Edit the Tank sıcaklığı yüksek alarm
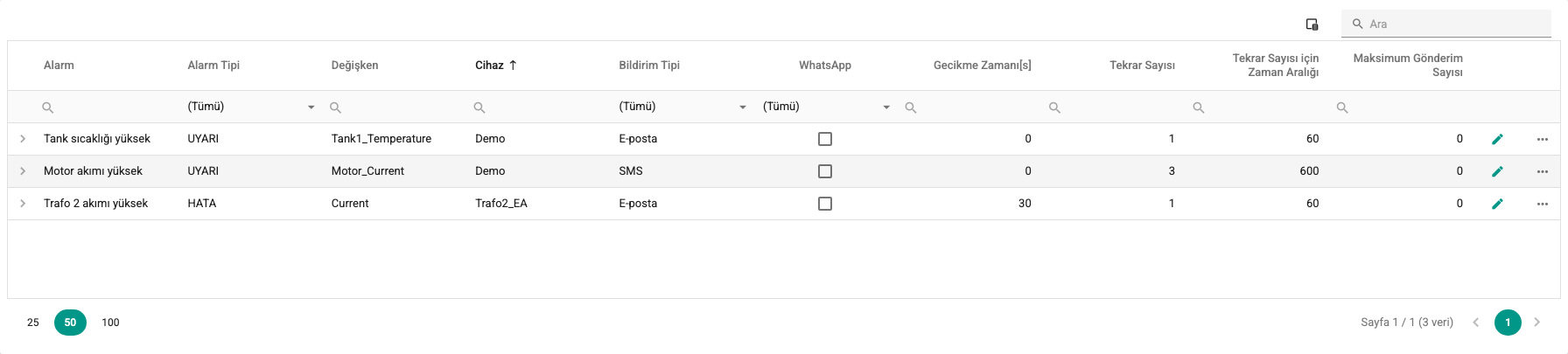Image resolution: width=1568 pixels, height=354 pixels. point(1497,139)
